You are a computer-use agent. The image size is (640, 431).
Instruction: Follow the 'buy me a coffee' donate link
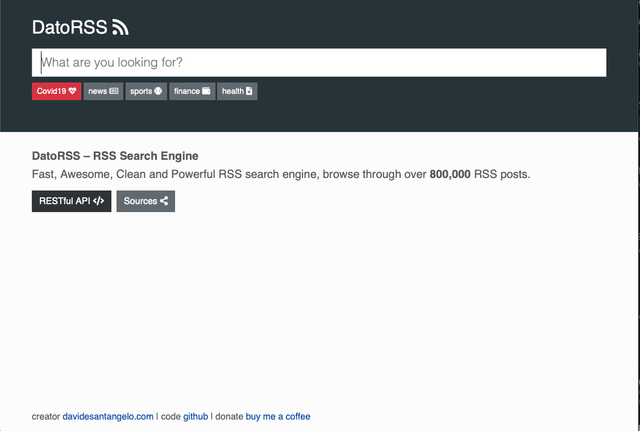pos(278,416)
